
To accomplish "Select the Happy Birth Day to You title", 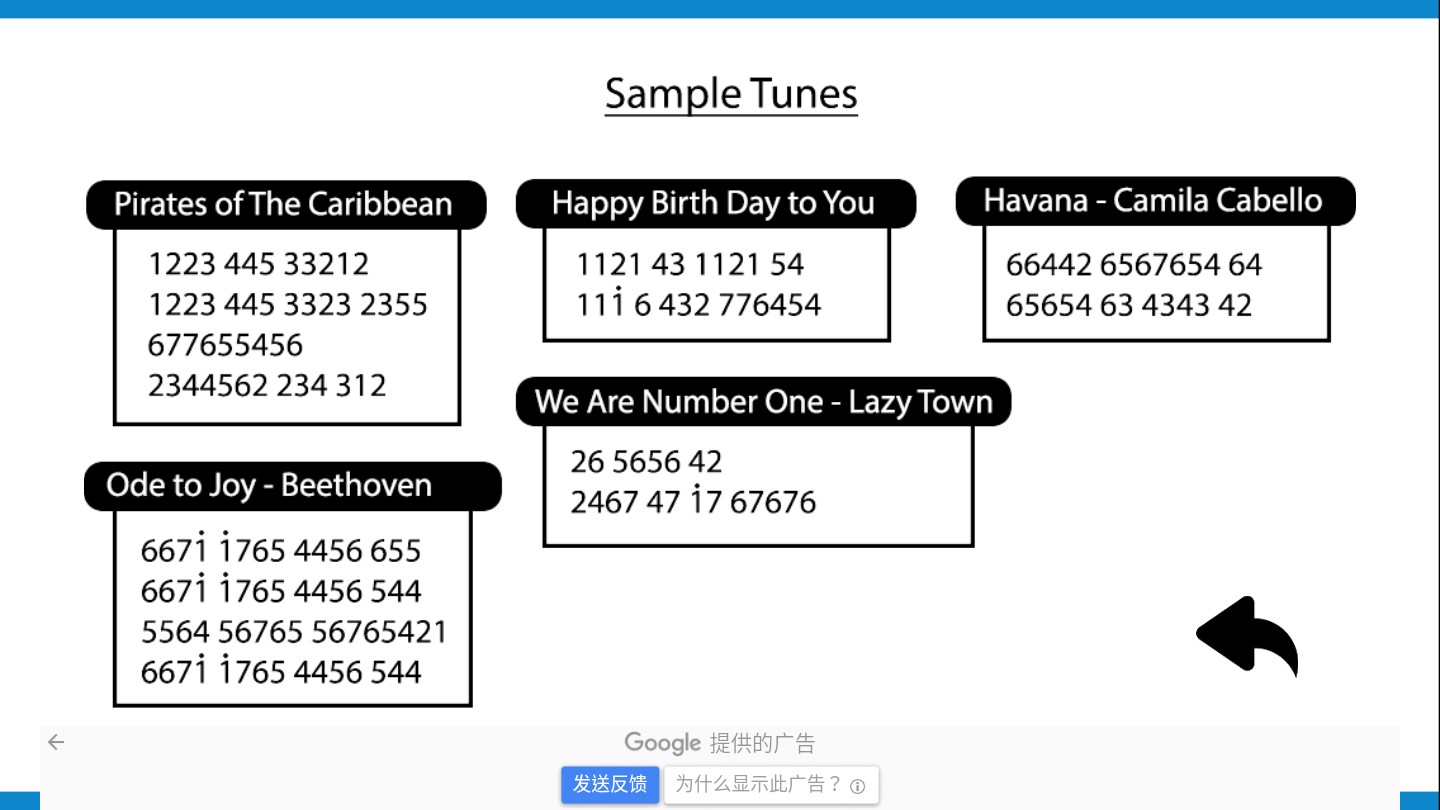I will click(715, 203).
